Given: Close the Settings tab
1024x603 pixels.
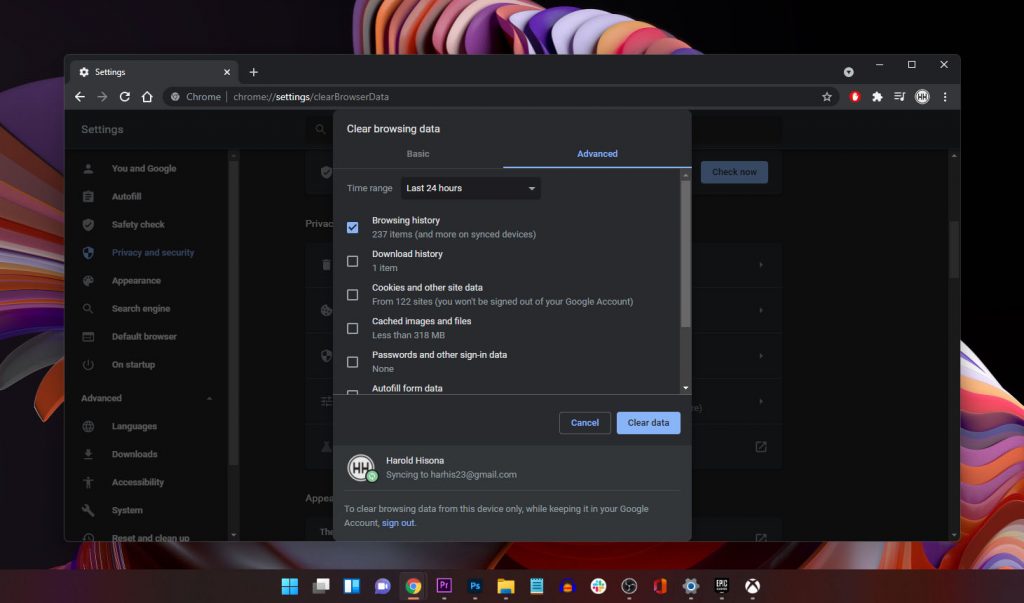Looking at the screenshot, I should (x=227, y=72).
